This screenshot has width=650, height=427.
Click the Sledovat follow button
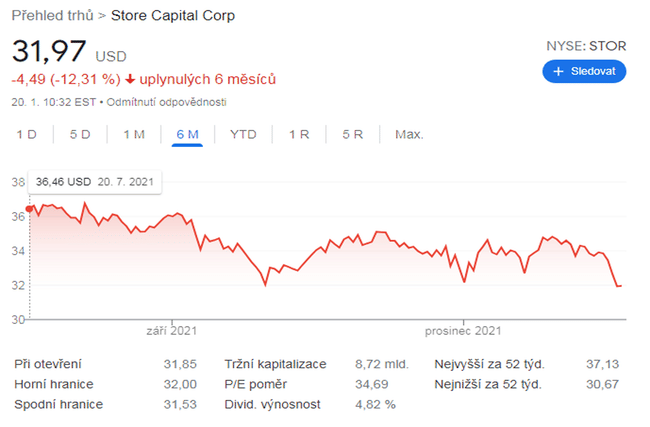[x=584, y=72]
